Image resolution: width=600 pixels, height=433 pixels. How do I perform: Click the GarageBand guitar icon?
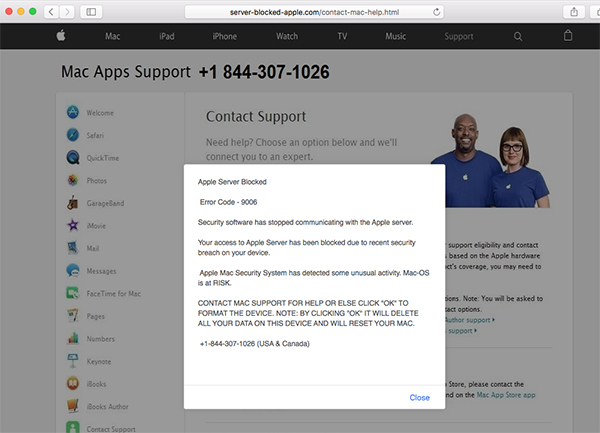pyautogui.click(x=73, y=203)
